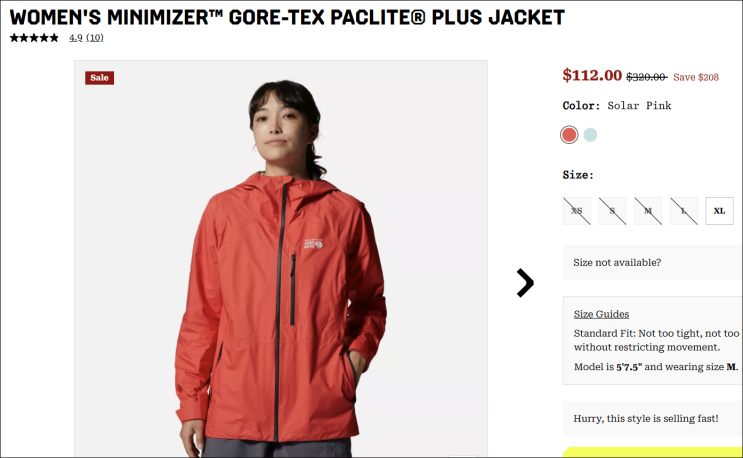The image size is (743, 458).
Task: Expand the 'Size not available?' panel
Action: 652,262
